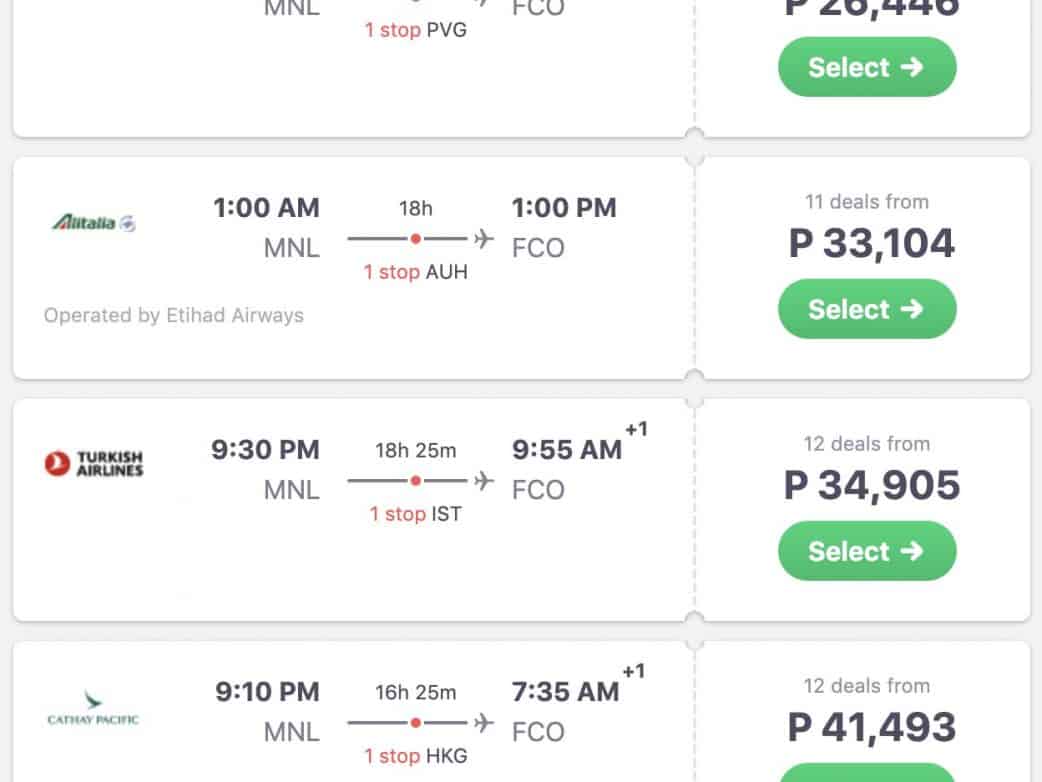The width and height of the screenshot is (1042, 782).
Task: Click the '1 stop PVG' label
Action: click(x=415, y=30)
